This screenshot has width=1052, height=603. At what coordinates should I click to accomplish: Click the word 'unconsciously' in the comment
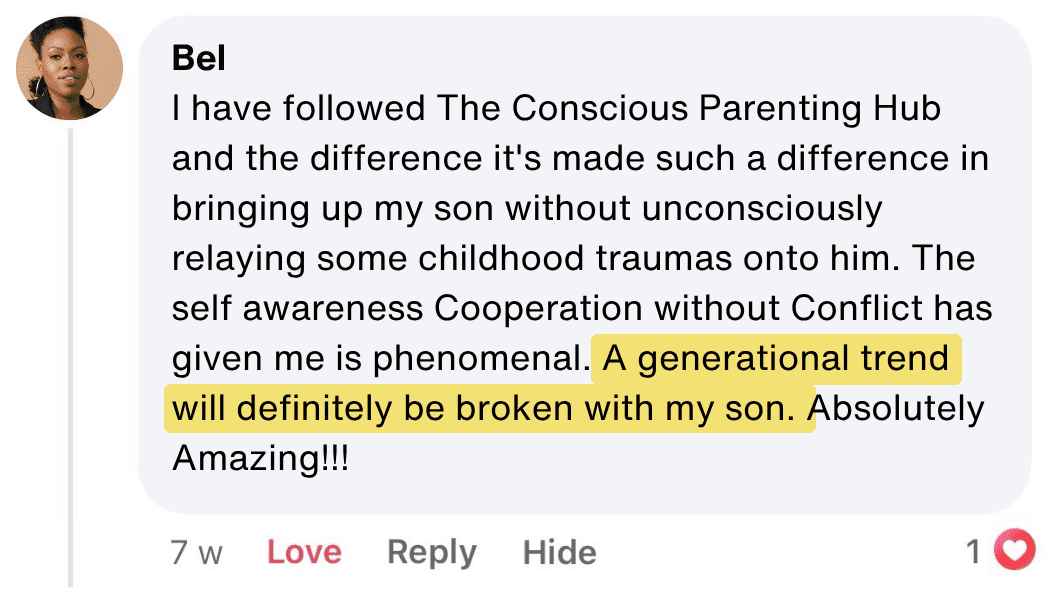tap(761, 209)
